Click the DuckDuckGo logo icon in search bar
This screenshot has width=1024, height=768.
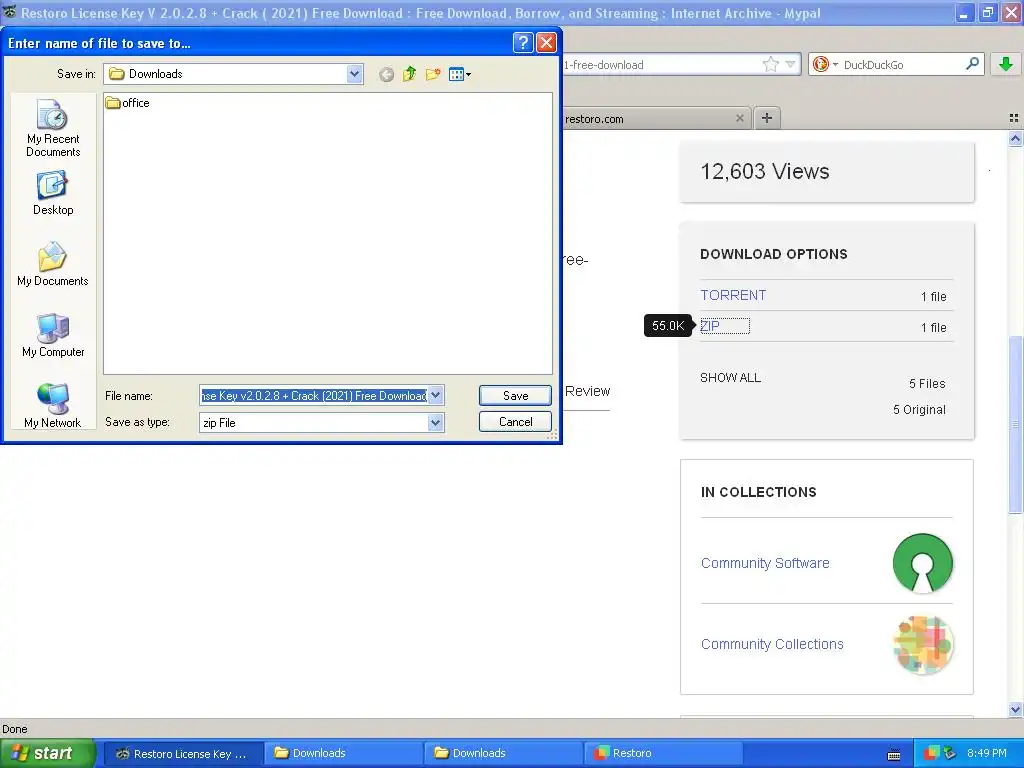pyautogui.click(x=821, y=64)
